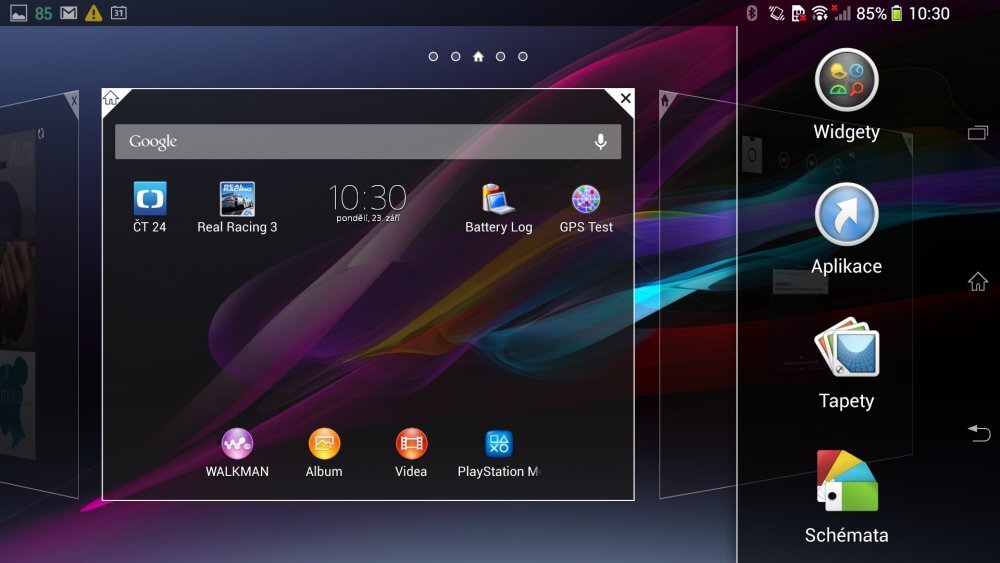This screenshot has height=563, width=1000.
Task: Click the Google search bar
Action: [x=368, y=142]
